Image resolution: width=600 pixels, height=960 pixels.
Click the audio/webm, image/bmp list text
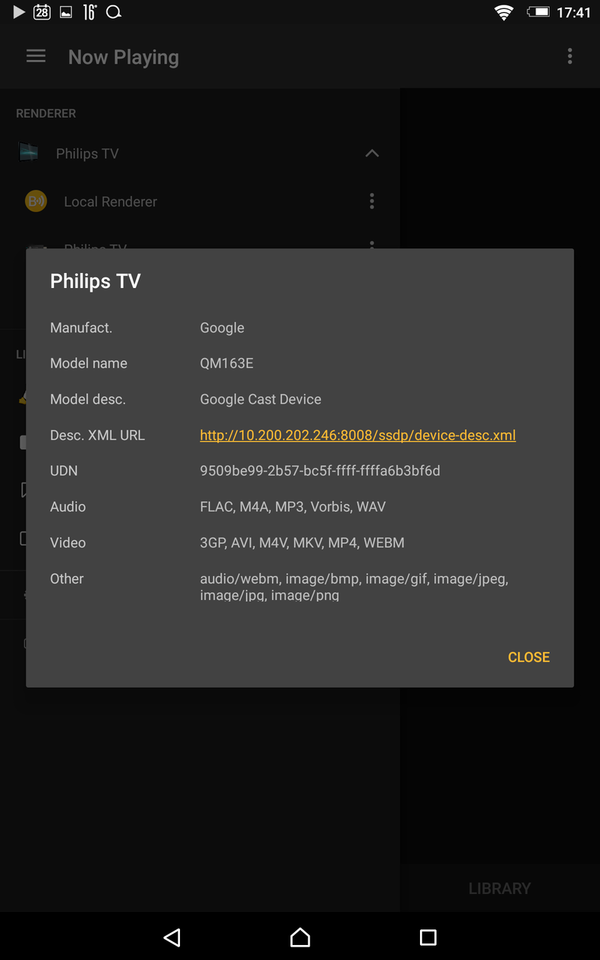pos(354,587)
